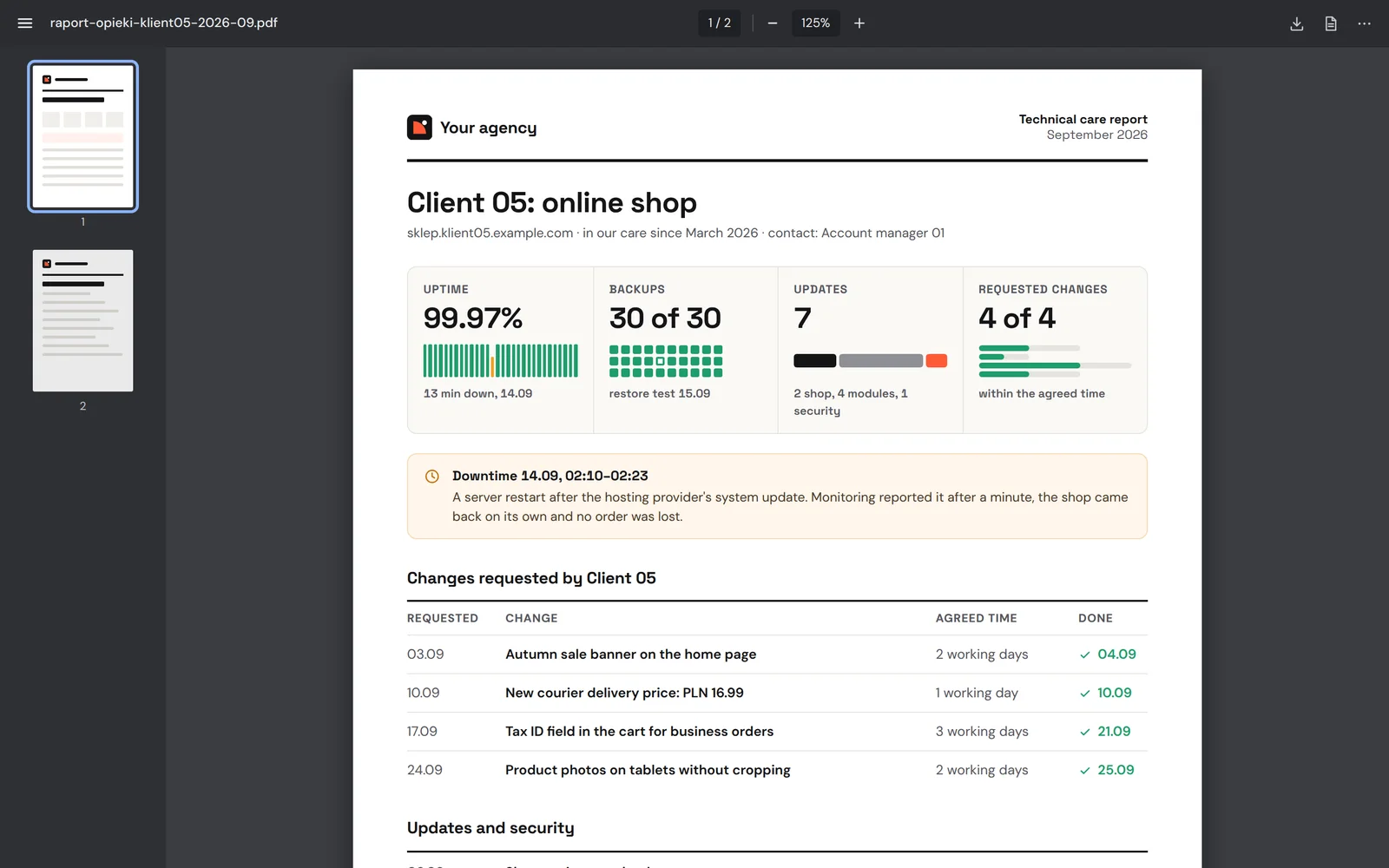Click the checkmark next to 04.09

1085,655
